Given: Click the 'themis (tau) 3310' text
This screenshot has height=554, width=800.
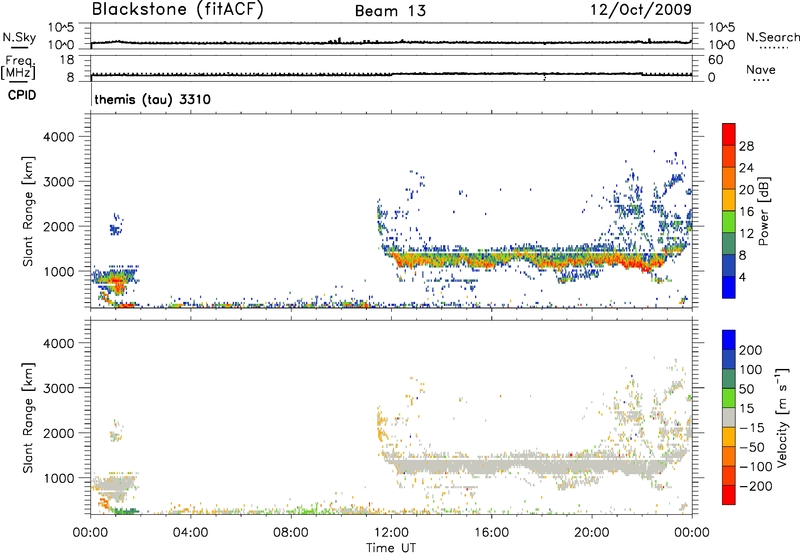Looking at the screenshot, I should pyautogui.click(x=153, y=99).
